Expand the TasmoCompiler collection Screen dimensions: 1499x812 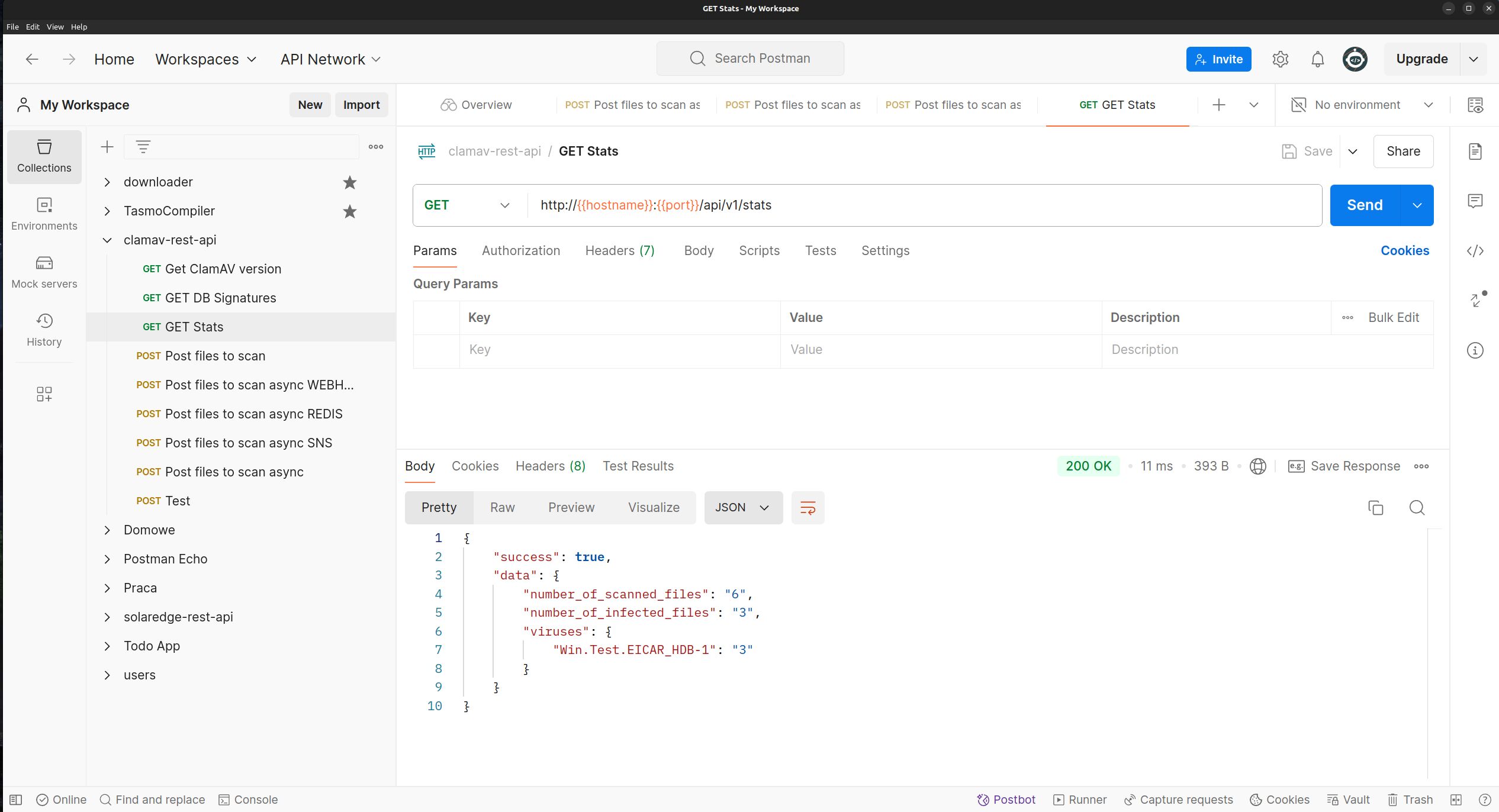pyautogui.click(x=107, y=211)
